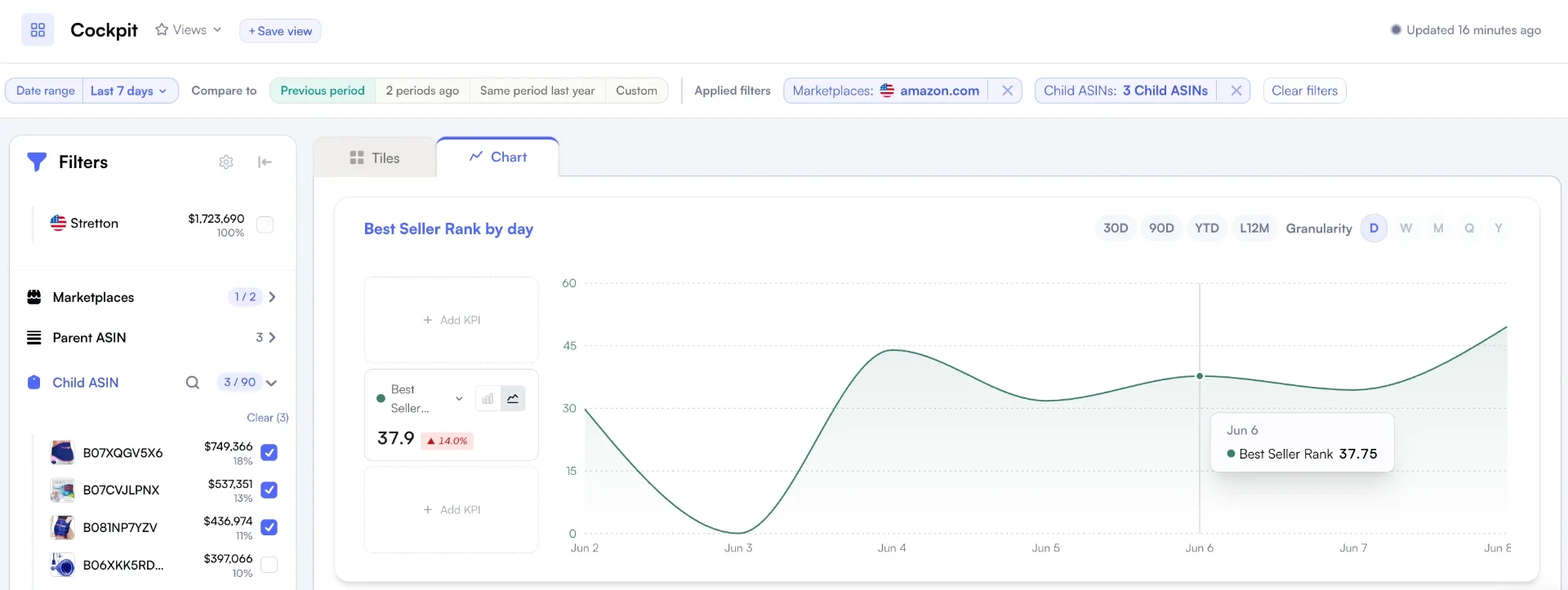
Task: Remove the Marketplaces amazon.com filter
Action: (1007, 91)
